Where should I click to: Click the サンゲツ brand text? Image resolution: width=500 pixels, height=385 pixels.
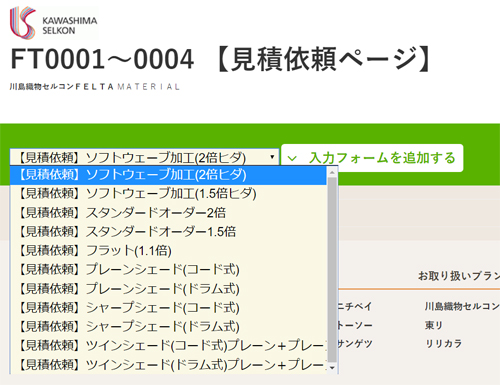(354, 344)
